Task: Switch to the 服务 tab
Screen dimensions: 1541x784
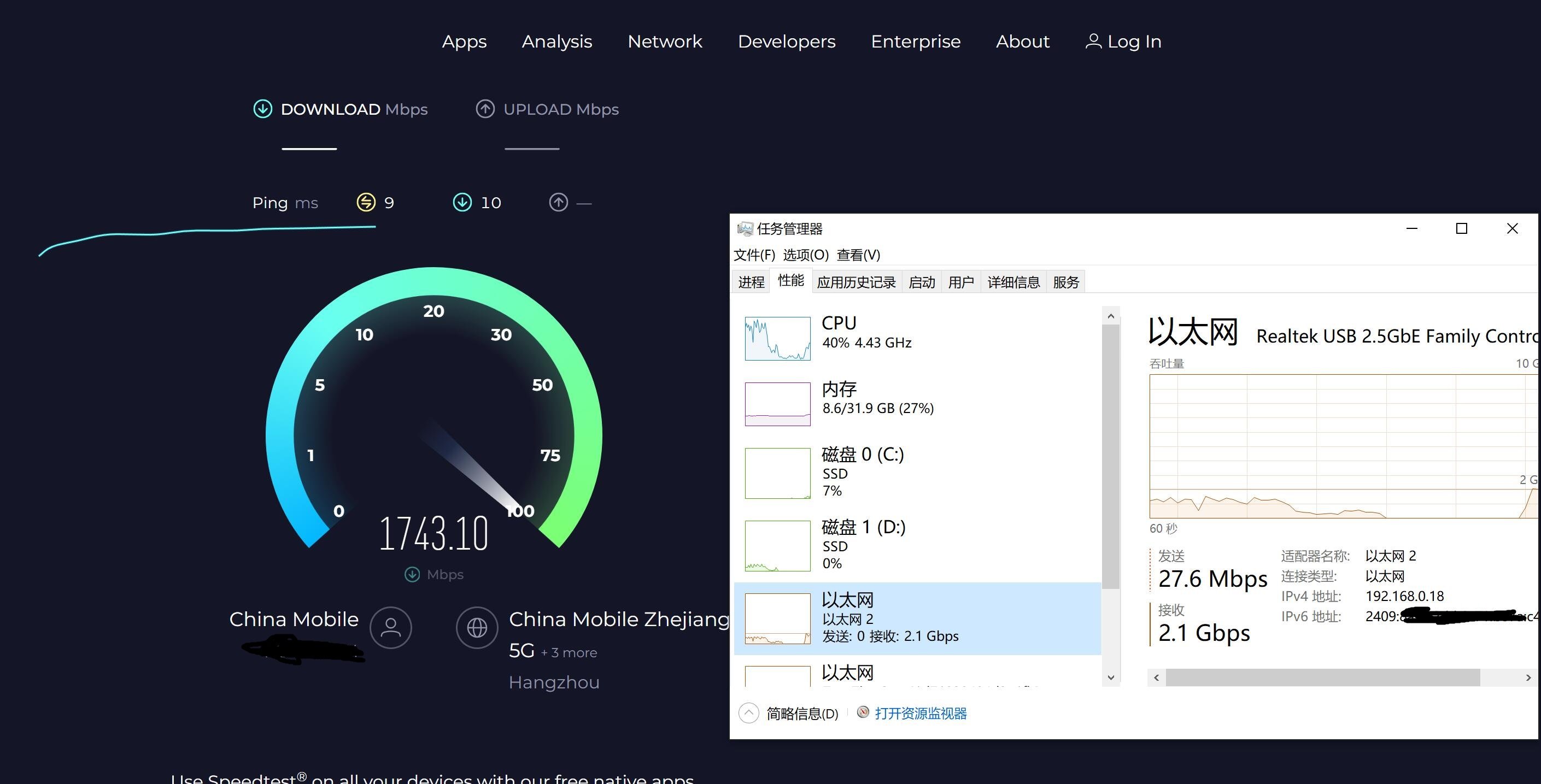Action: pyautogui.click(x=1066, y=282)
